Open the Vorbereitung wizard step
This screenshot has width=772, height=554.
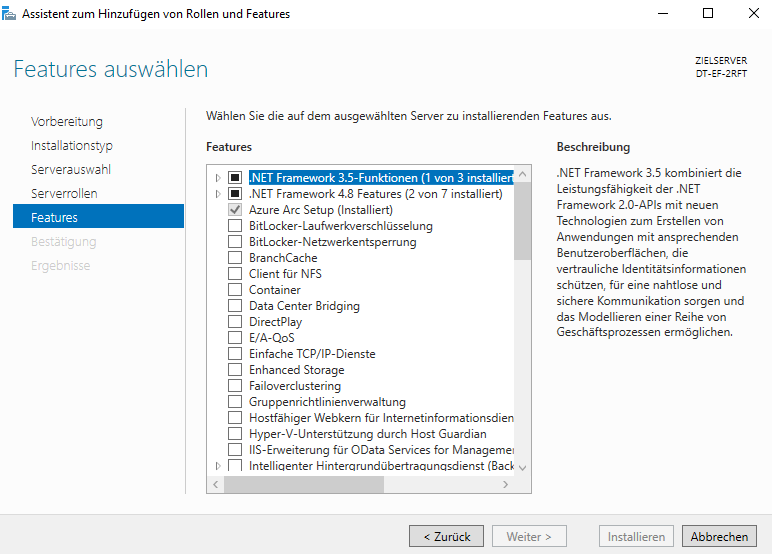(67, 122)
